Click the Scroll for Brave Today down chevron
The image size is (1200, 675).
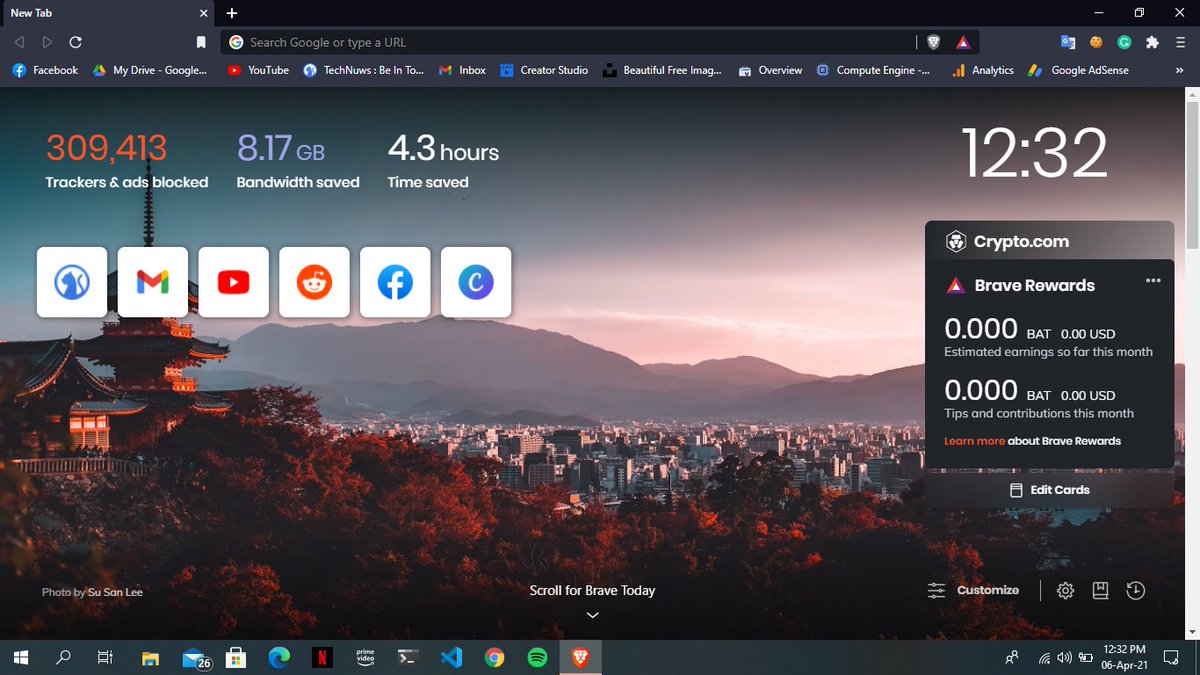point(592,615)
